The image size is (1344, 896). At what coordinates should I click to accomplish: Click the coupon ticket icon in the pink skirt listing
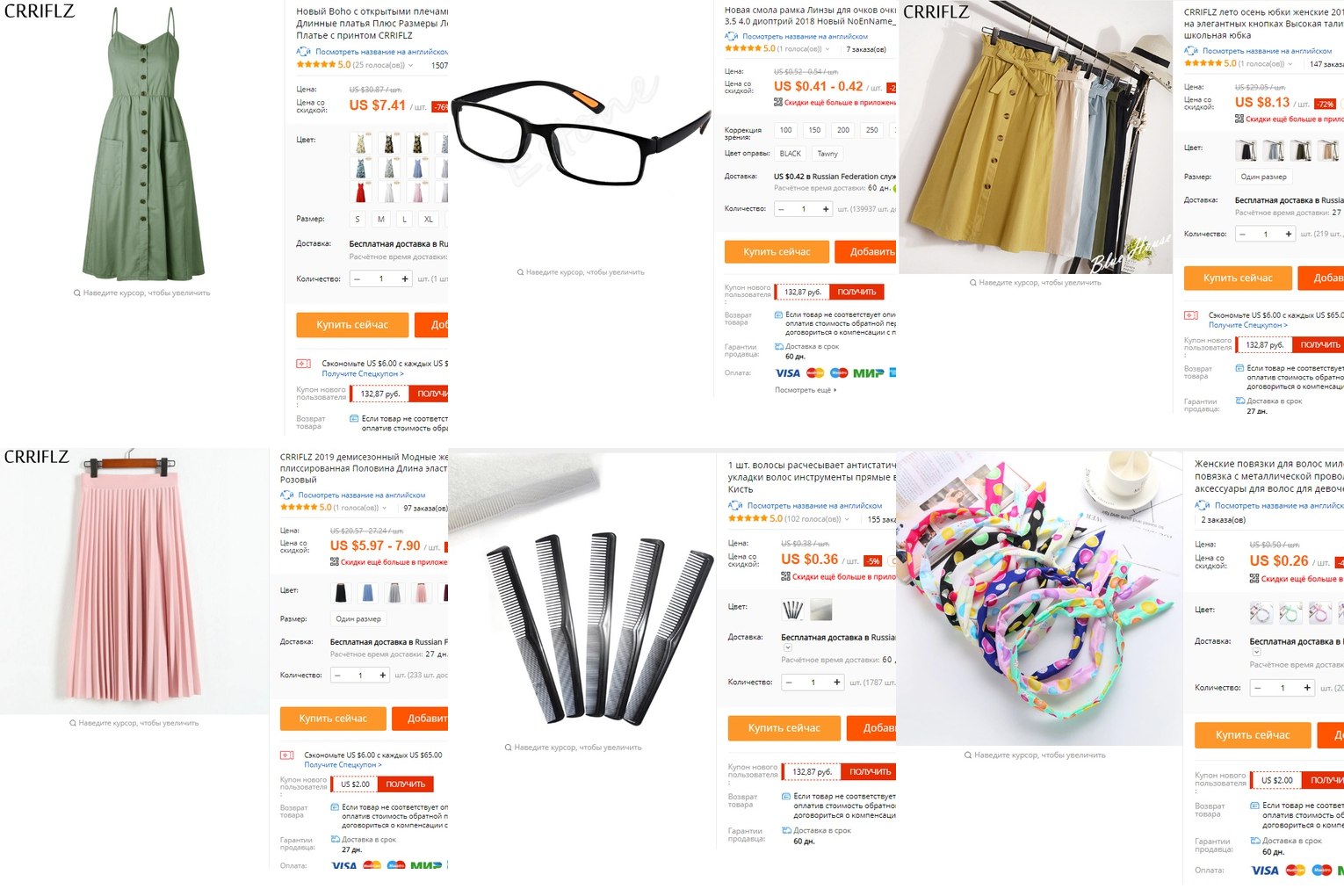click(287, 755)
